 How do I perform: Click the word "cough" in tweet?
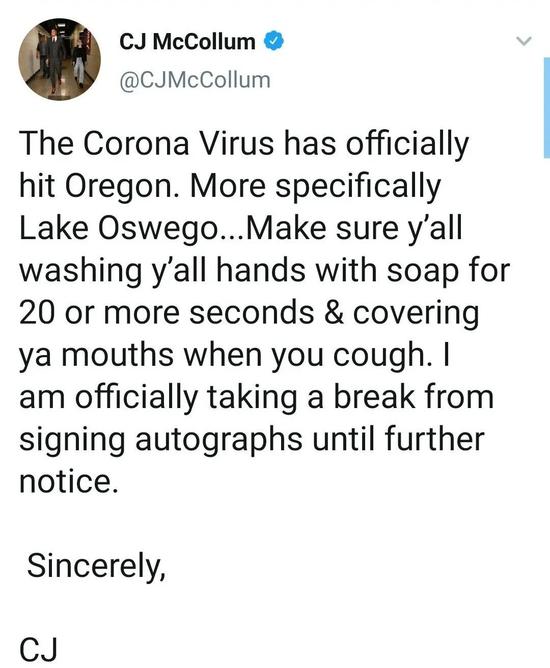click(377, 355)
